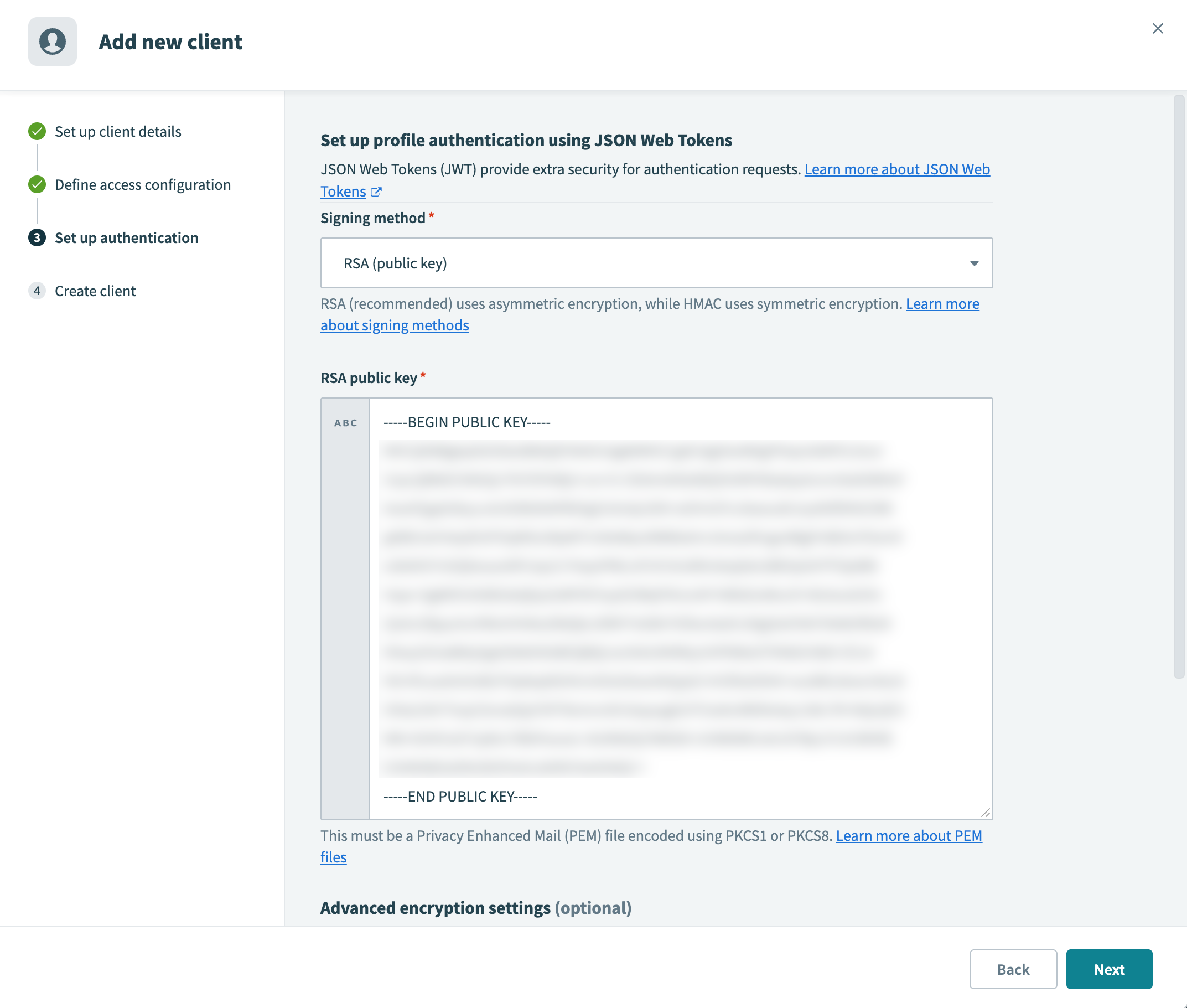Click the ABC icon in the key field gutter

(x=345, y=423)
